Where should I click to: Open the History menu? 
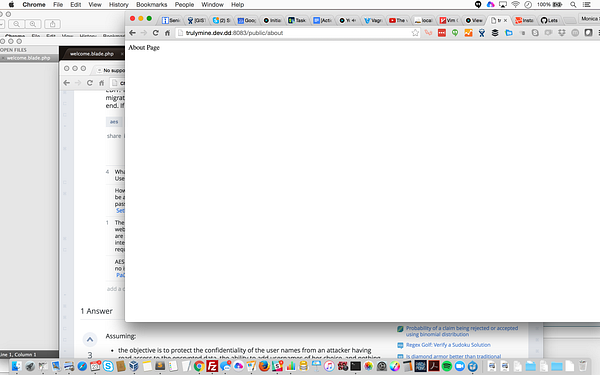[x=118, y=5]
